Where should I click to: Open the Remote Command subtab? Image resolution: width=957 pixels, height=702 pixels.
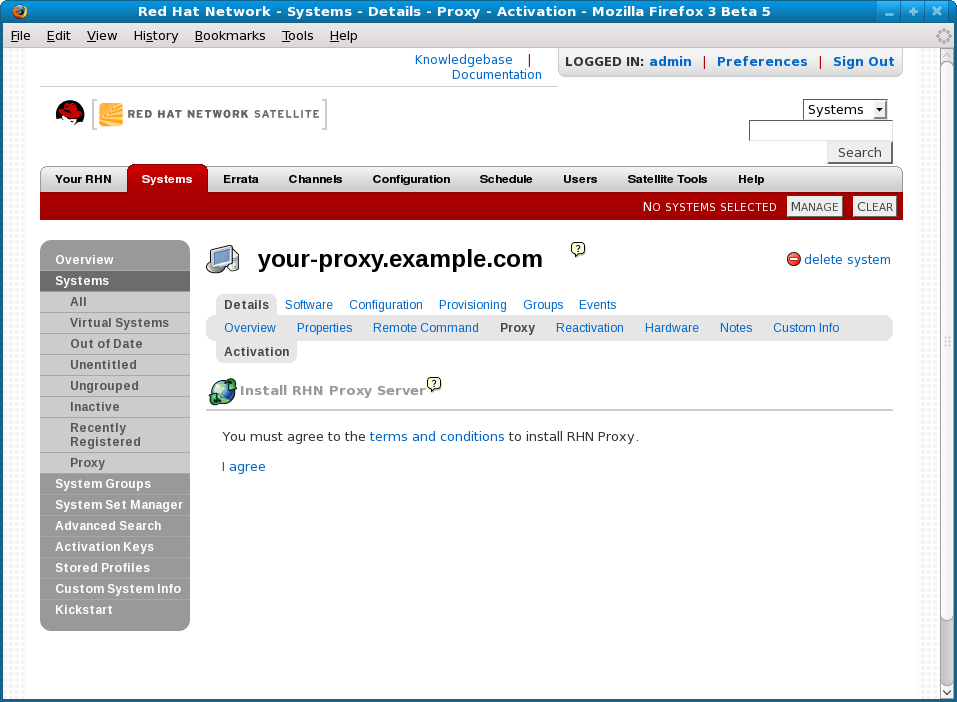tap(425, 328)
